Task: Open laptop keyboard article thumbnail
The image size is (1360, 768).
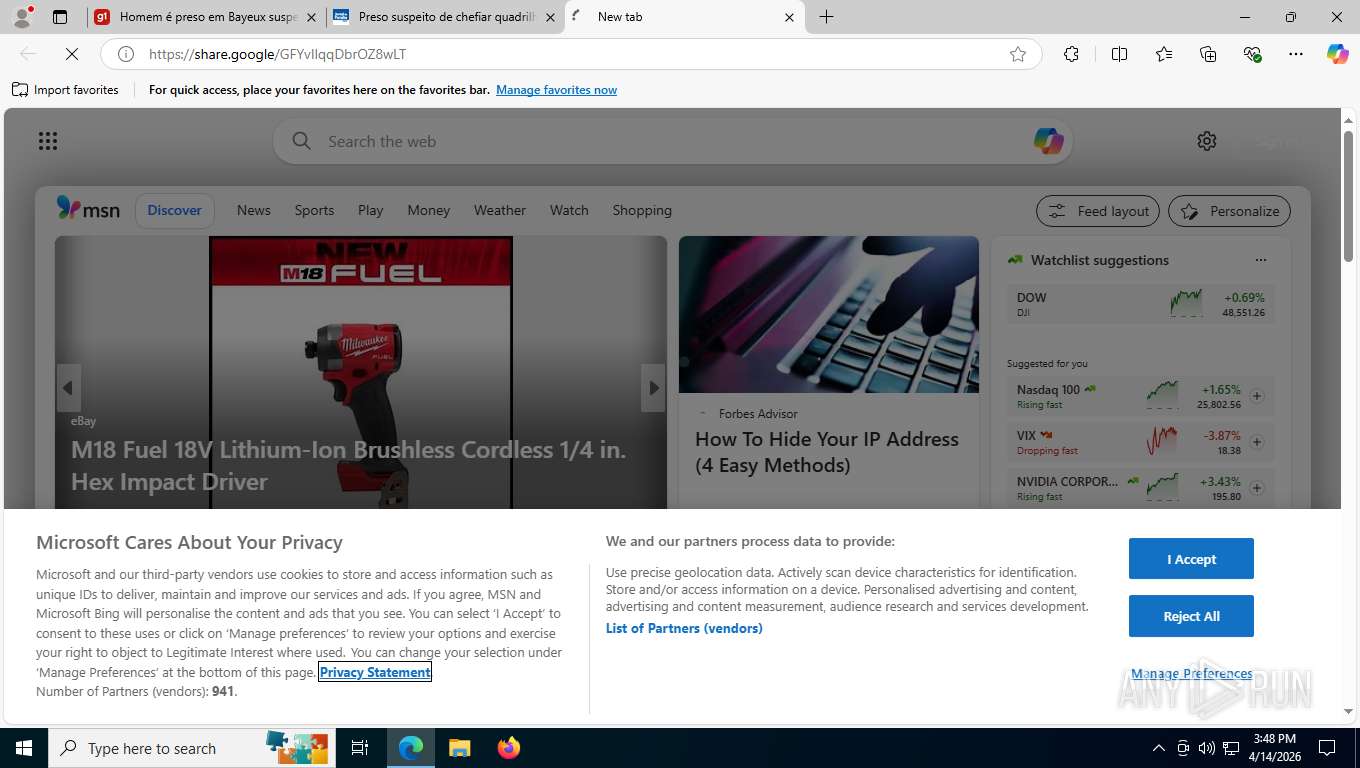Action: pyautogui.click(x=829, y=314)
